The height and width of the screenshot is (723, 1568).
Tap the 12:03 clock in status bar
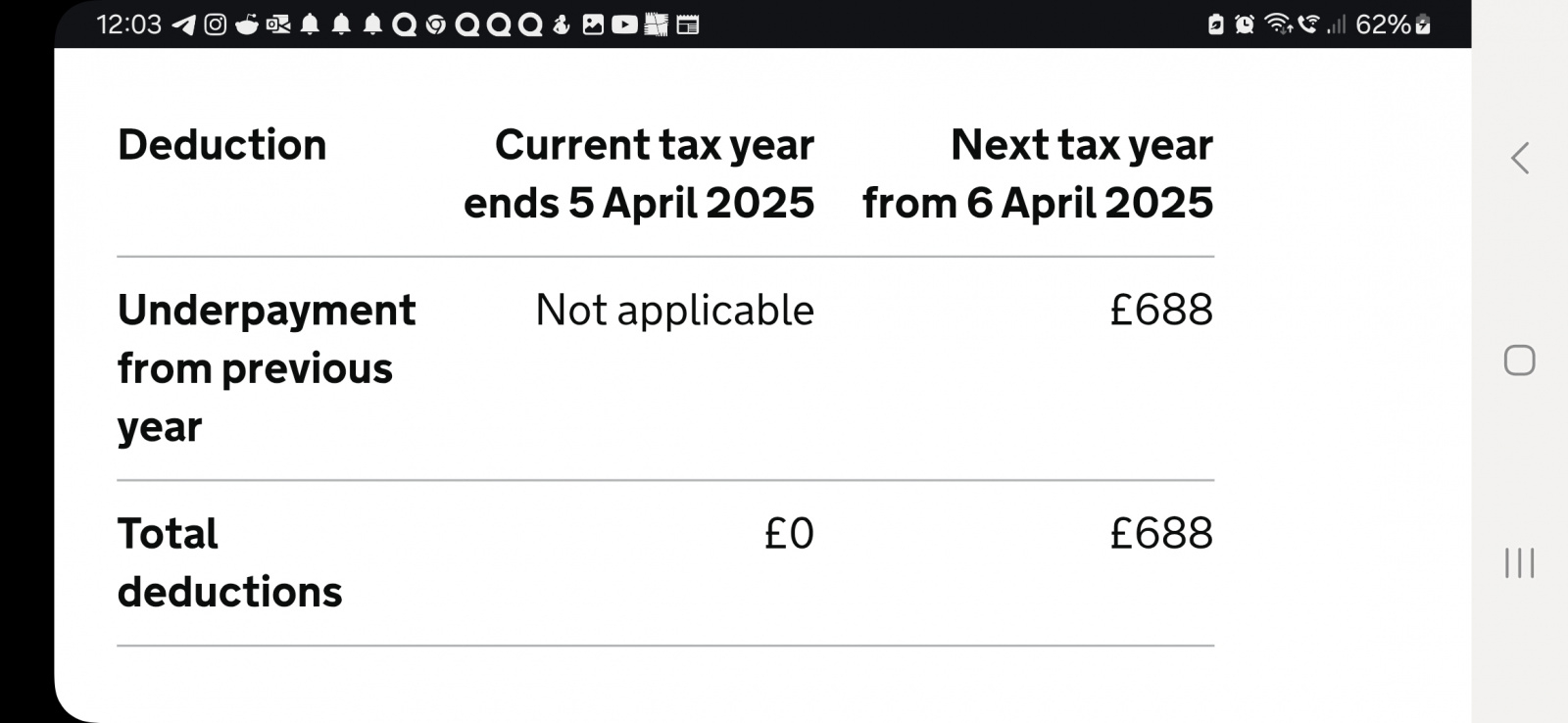tap(129, 24)
